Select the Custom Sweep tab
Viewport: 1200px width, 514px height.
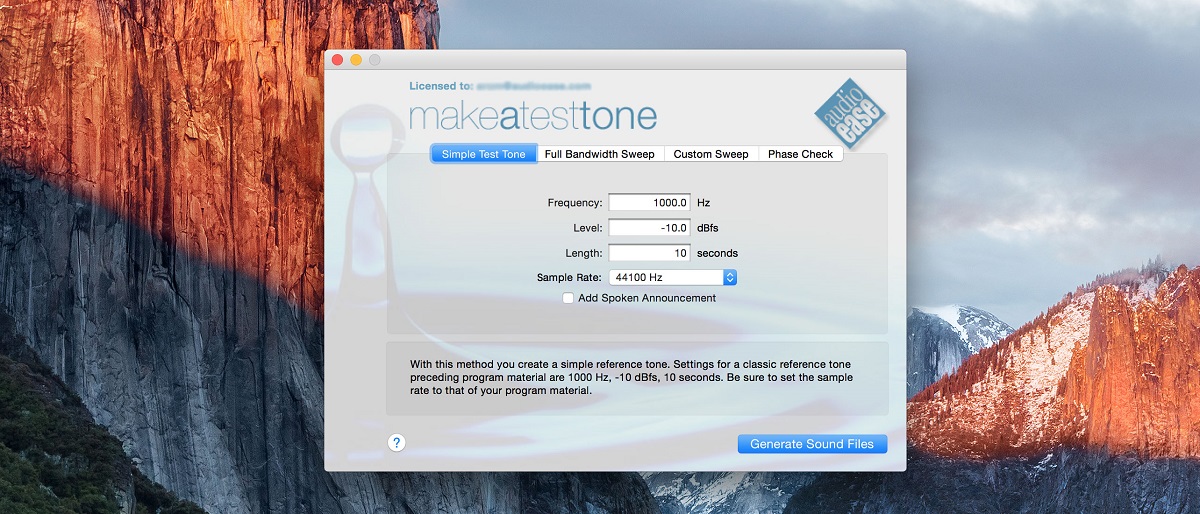click(711, 154)
